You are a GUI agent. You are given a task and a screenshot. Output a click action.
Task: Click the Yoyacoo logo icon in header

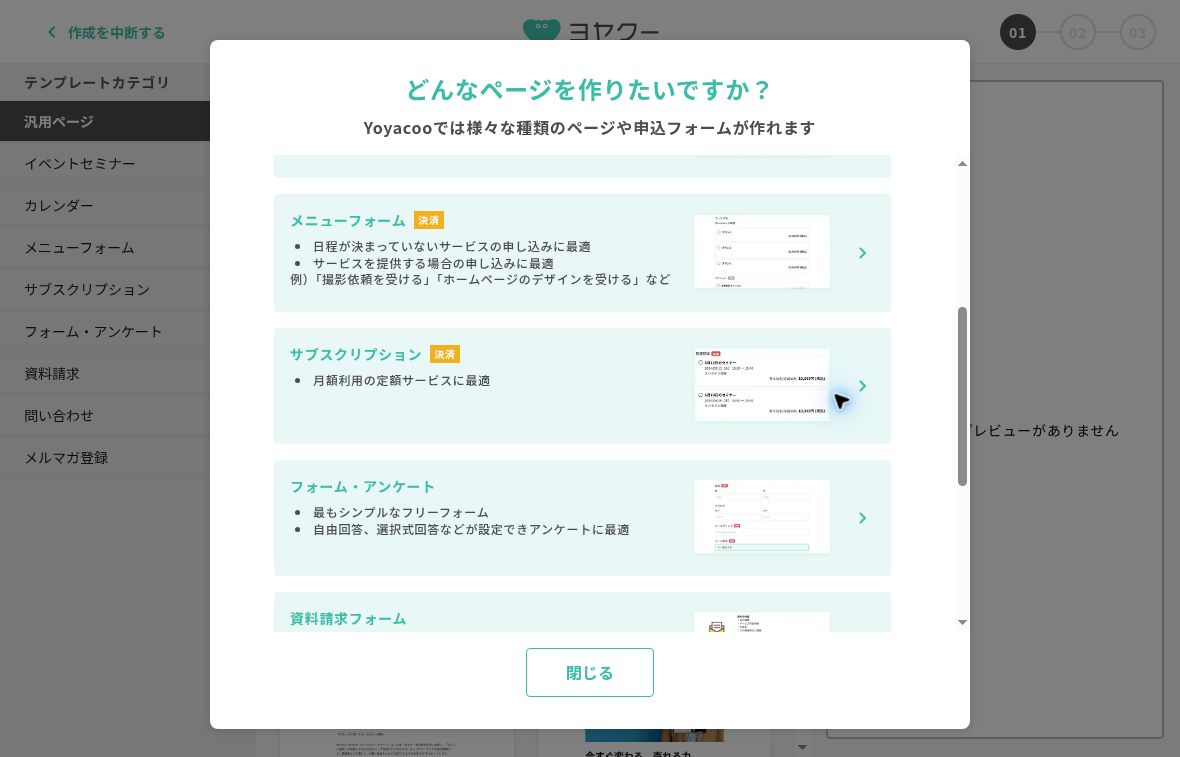click(542, 30)
